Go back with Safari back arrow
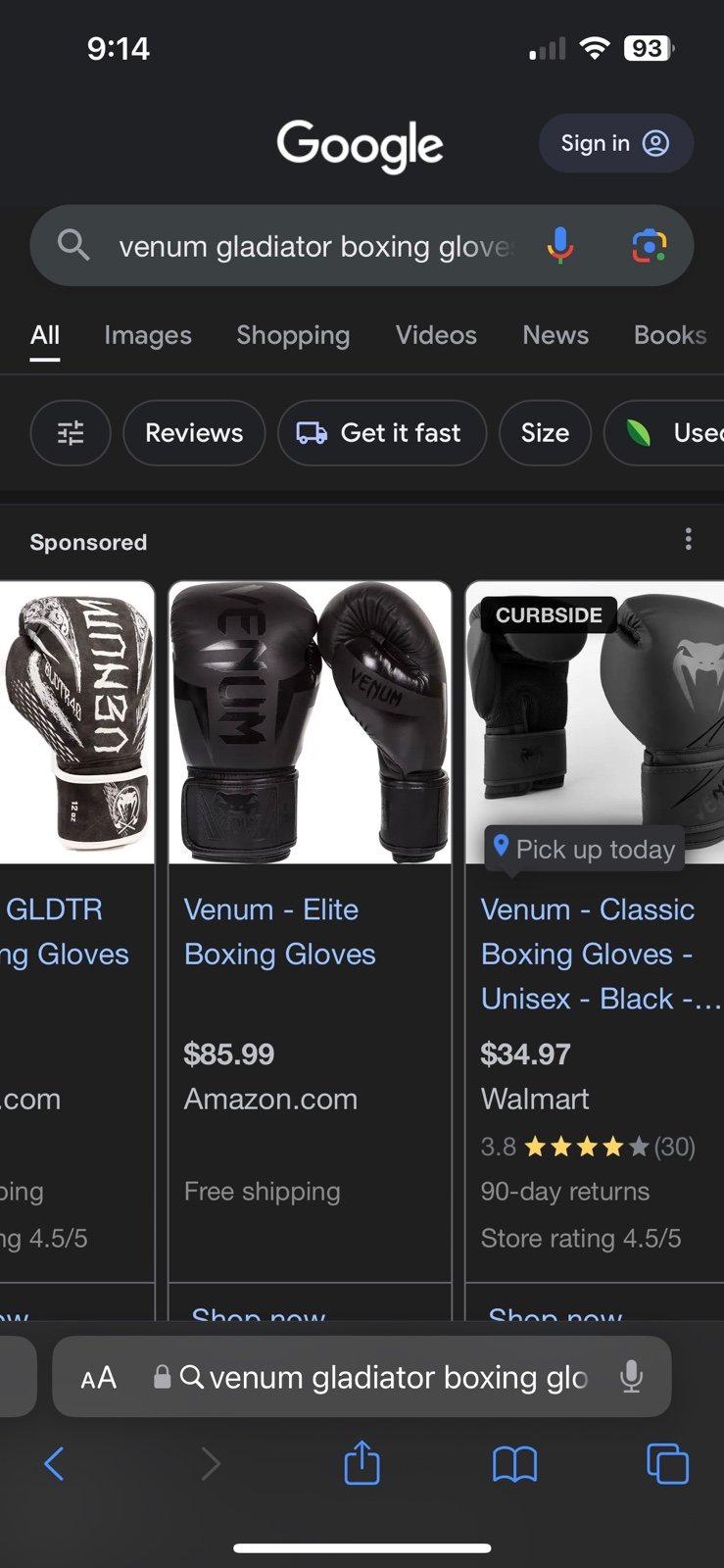Screen dimensions: 724x1568 (x=55, y=1464)
